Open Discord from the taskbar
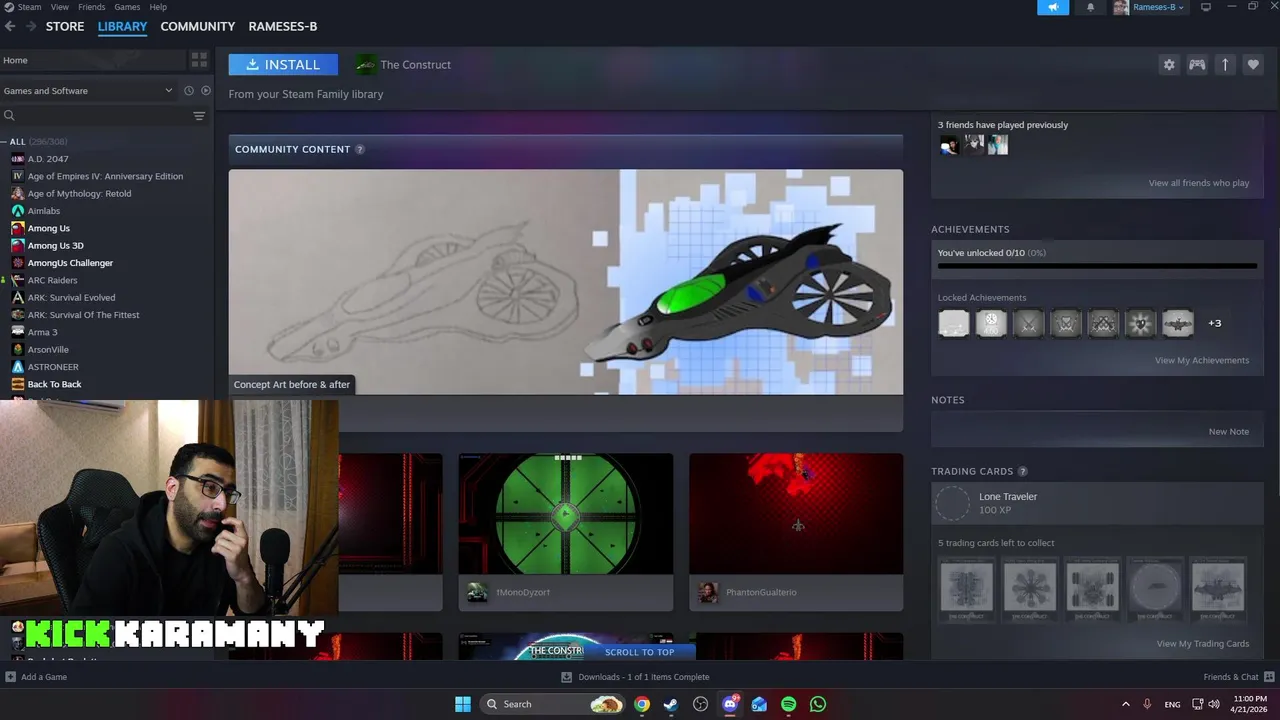The height and width of the screenshot is (720, 1280). click(x=730, y=704)
